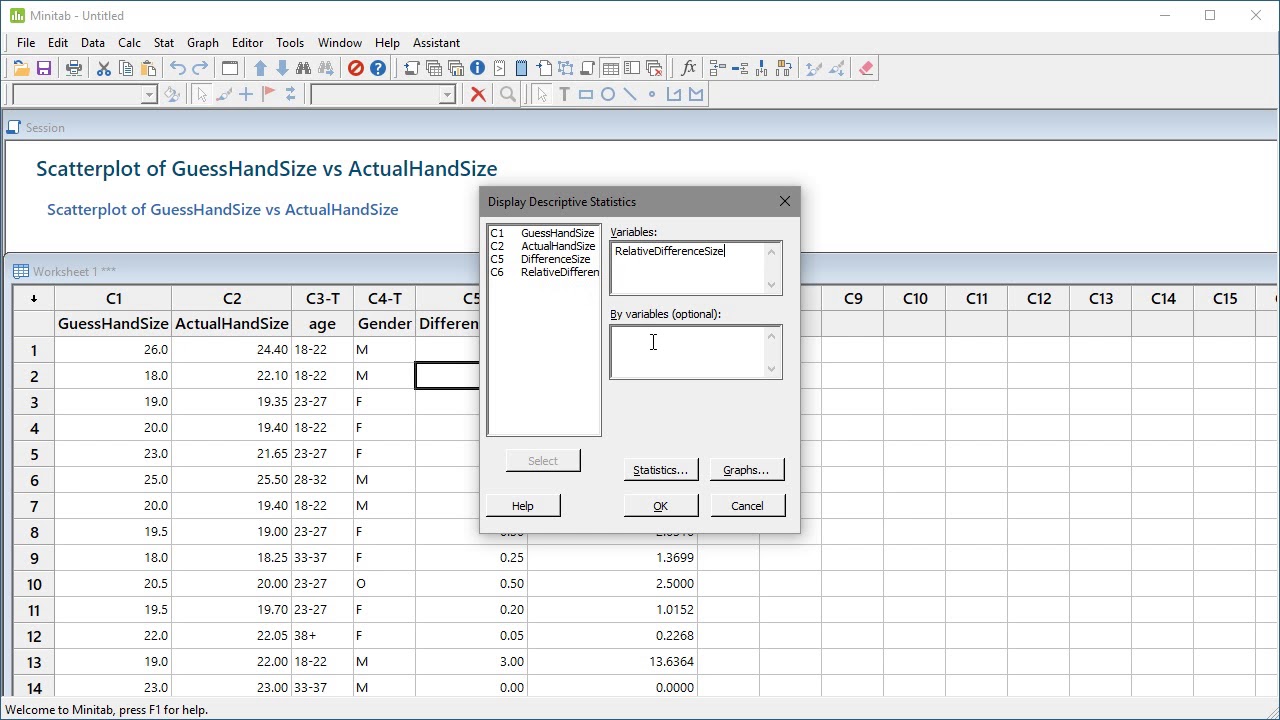Redo the last undone action
Viewport: 1280px width, 720px height.
(x=200, y=69)
